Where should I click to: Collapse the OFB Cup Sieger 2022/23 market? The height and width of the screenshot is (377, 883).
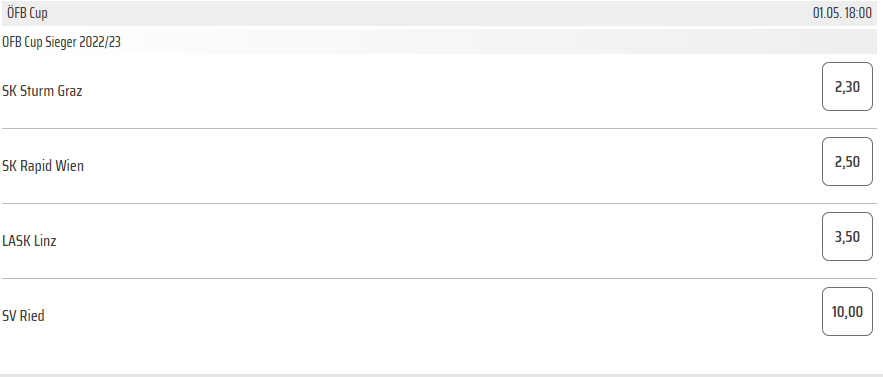click(x=61, y=42)
